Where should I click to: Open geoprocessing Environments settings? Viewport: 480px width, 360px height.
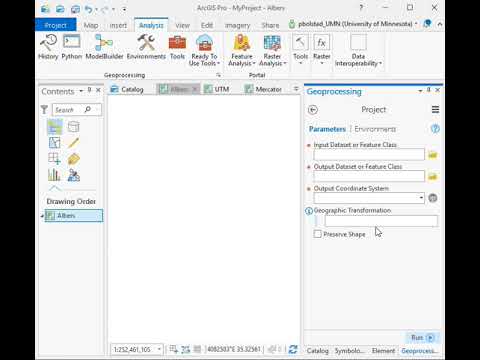click(146, 47)
